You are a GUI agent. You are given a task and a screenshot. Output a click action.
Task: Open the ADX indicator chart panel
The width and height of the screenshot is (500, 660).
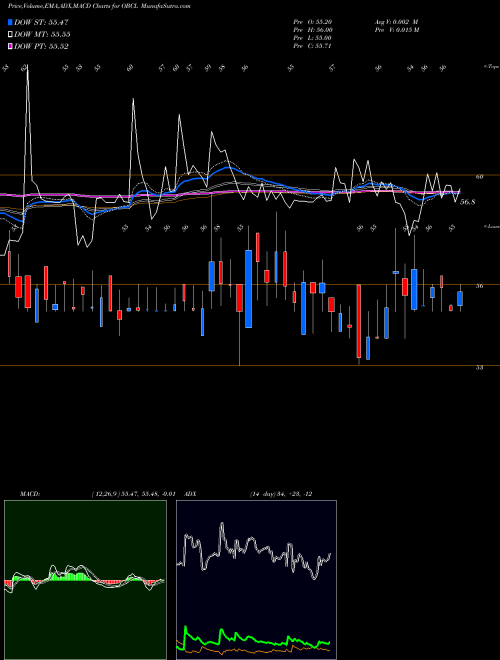256,580
